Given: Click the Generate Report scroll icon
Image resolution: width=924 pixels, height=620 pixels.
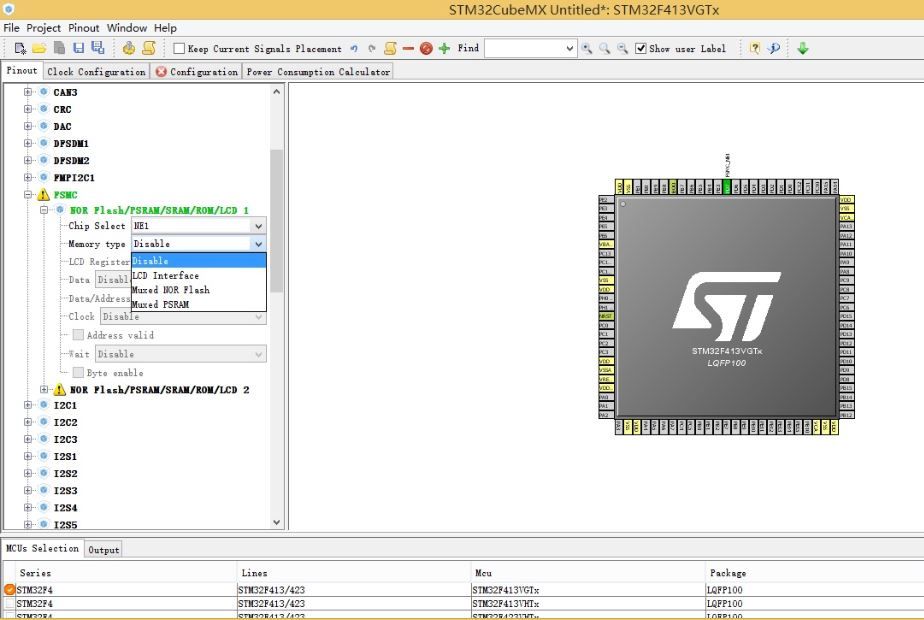Looking at the screenshot, I should (x=148, y=48).
